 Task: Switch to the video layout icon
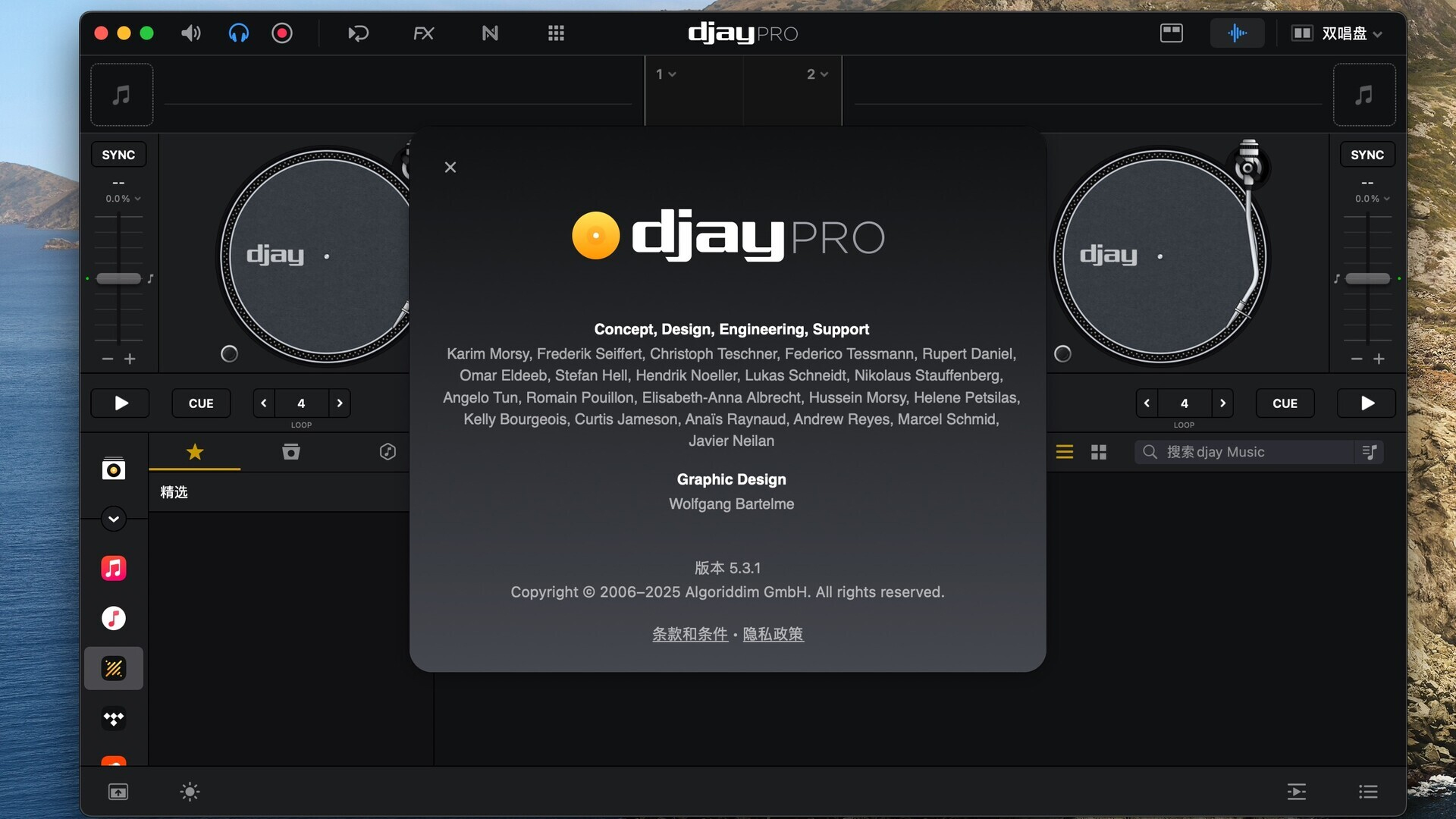pos(1172,33)
